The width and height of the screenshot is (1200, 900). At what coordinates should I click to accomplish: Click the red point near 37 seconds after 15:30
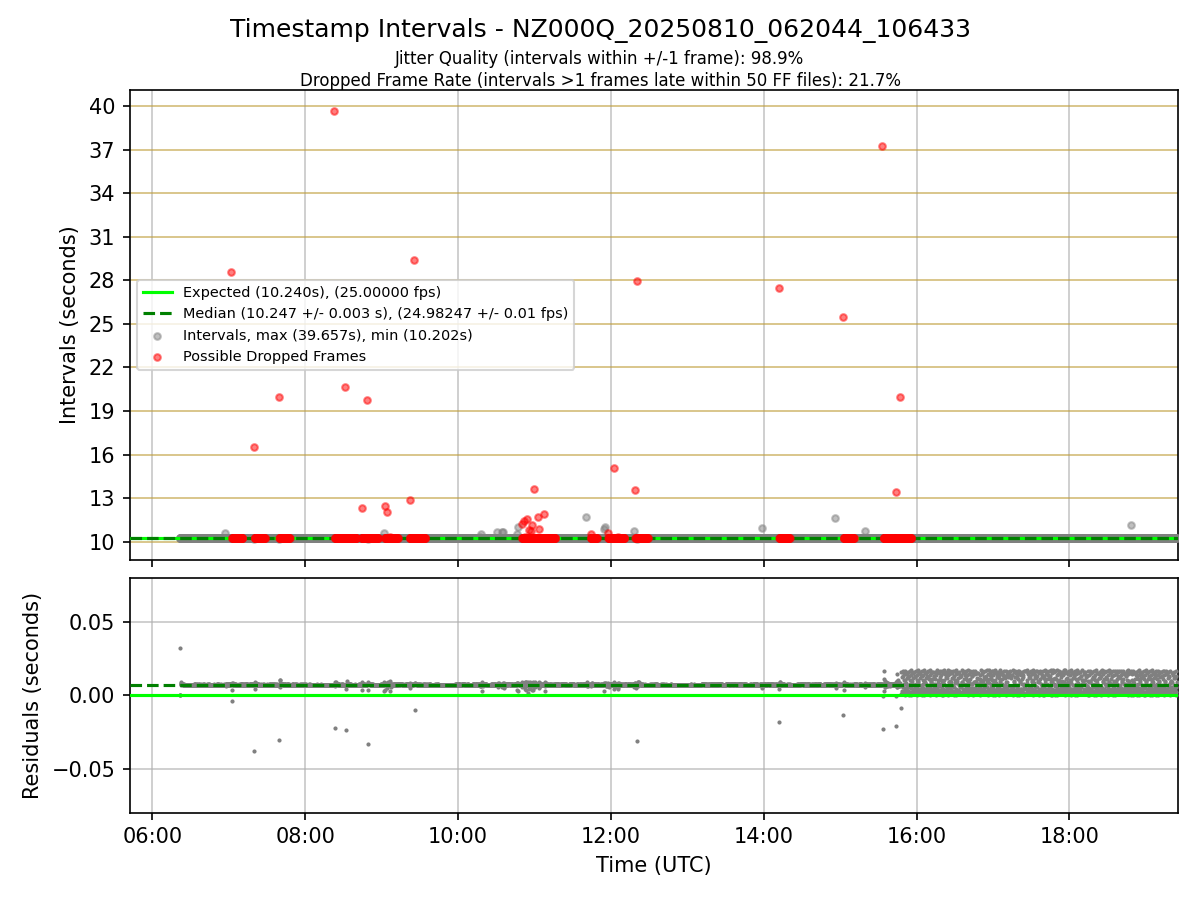coord(882,146)
